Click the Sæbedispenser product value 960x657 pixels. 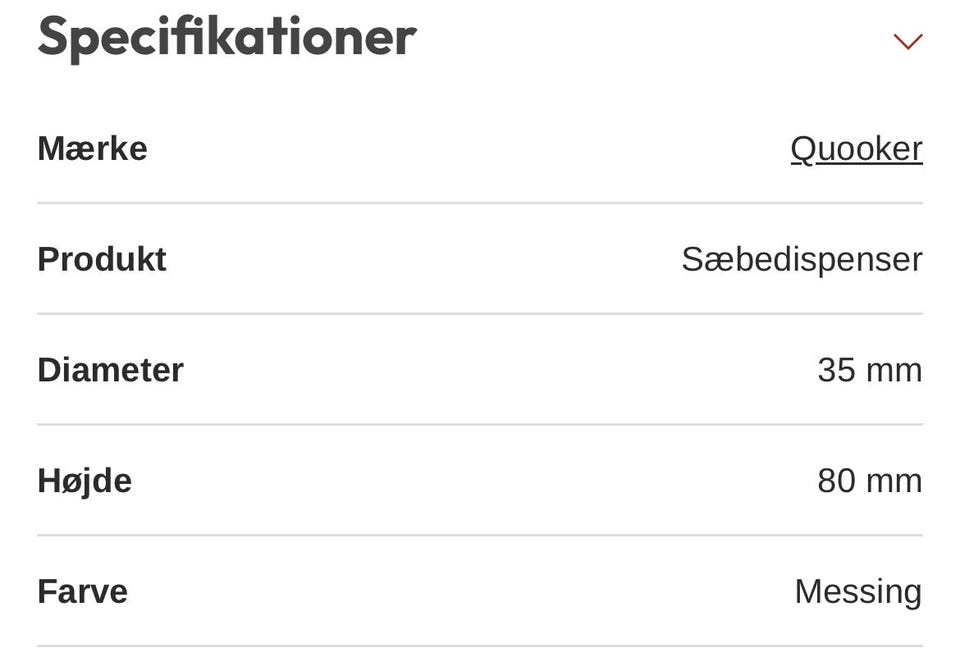(802, 259)
